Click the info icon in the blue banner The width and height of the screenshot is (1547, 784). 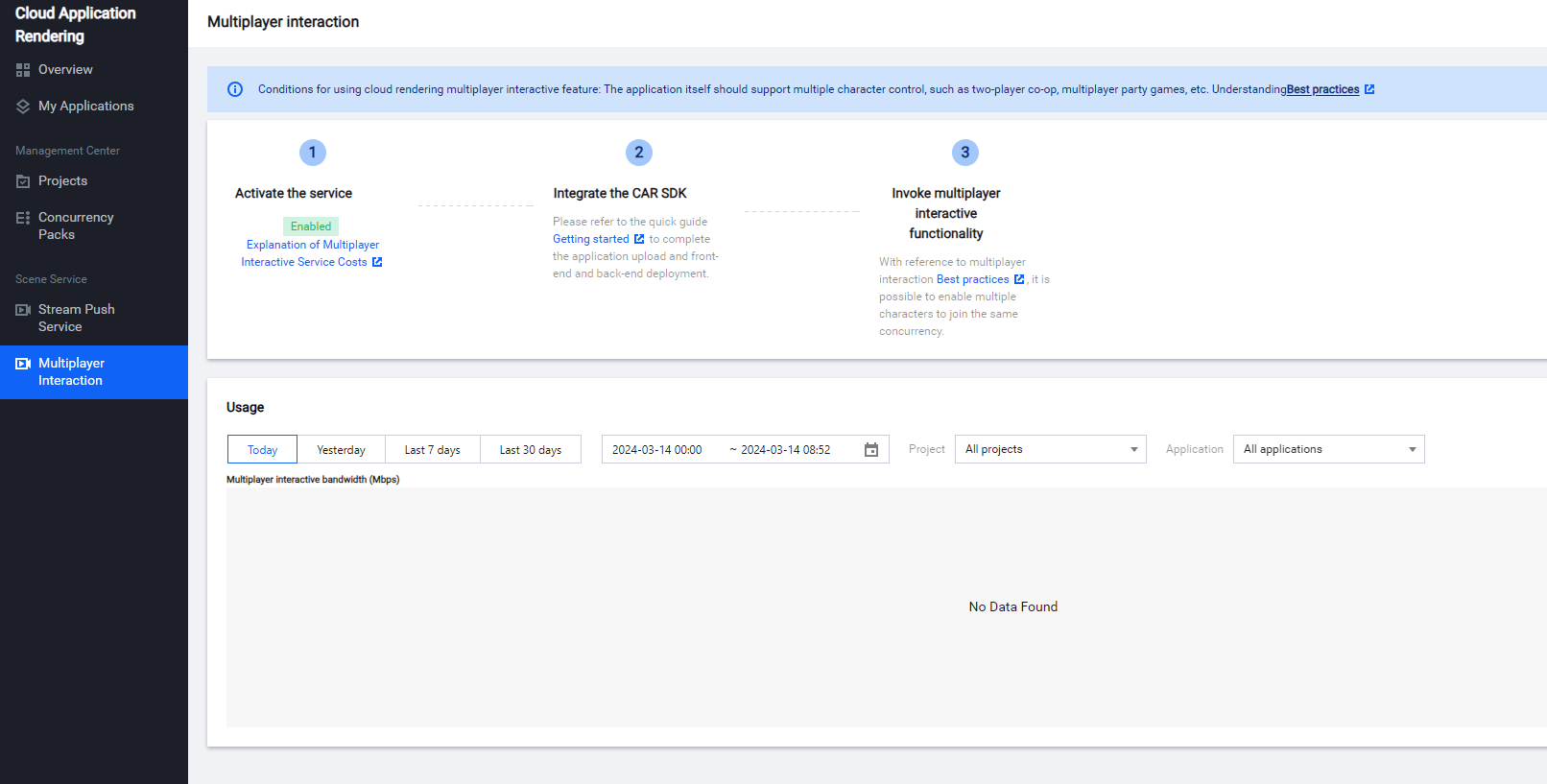pos(235,89)
